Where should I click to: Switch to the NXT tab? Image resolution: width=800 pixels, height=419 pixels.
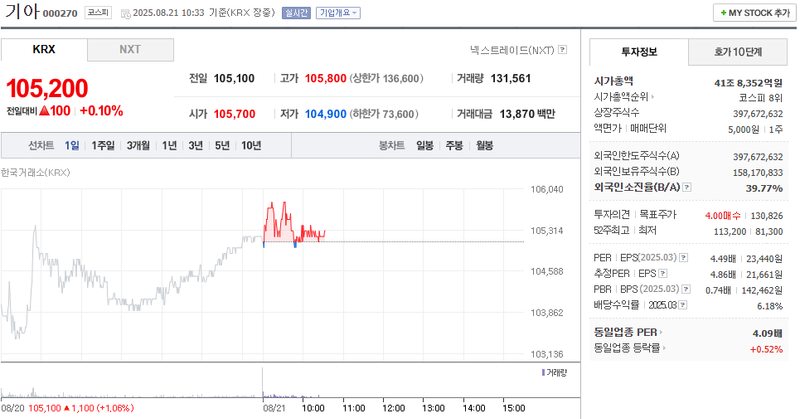(x=130, y=50)
